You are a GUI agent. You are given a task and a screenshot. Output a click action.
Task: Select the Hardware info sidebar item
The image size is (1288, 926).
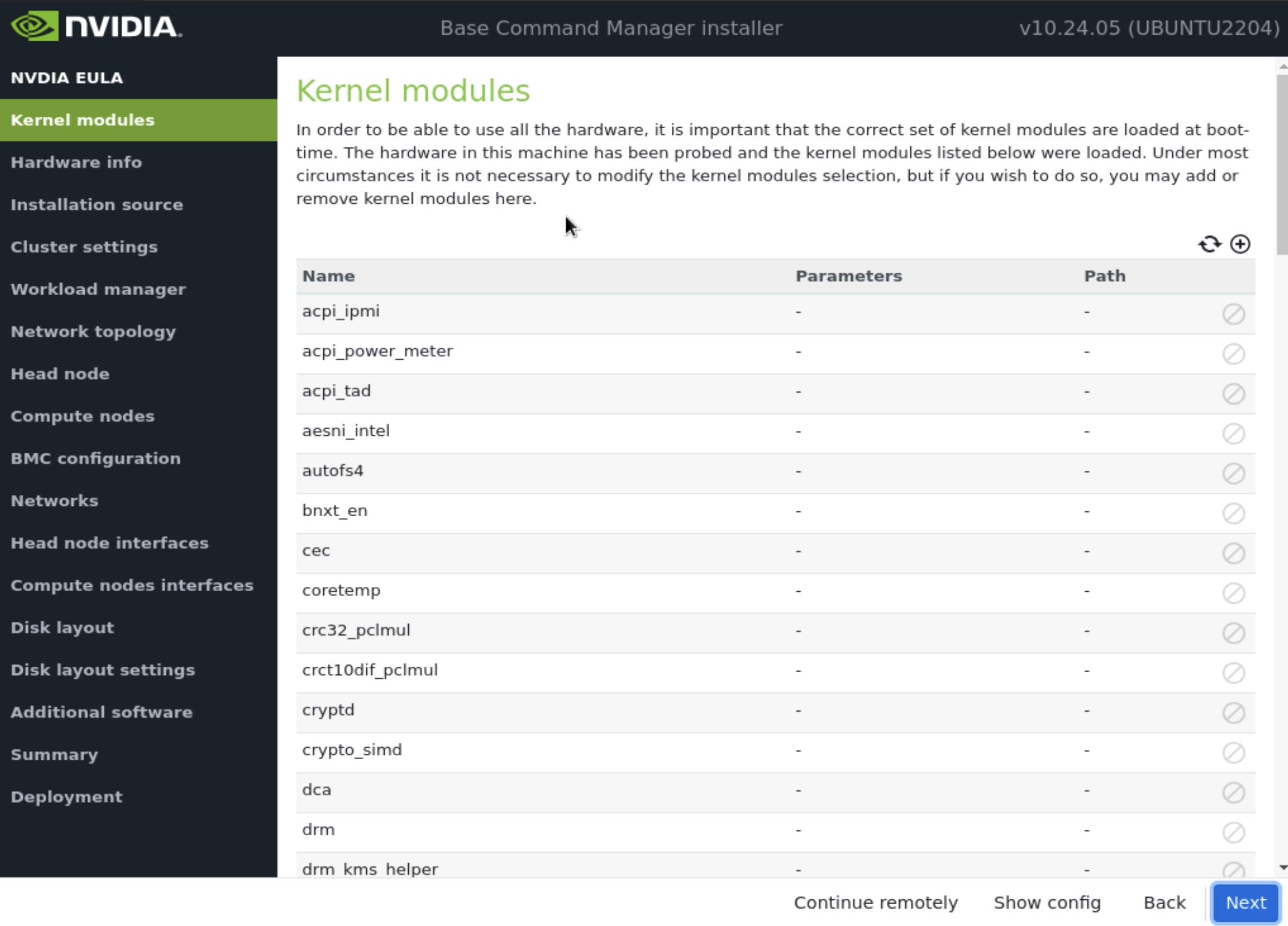click(76, 161)
